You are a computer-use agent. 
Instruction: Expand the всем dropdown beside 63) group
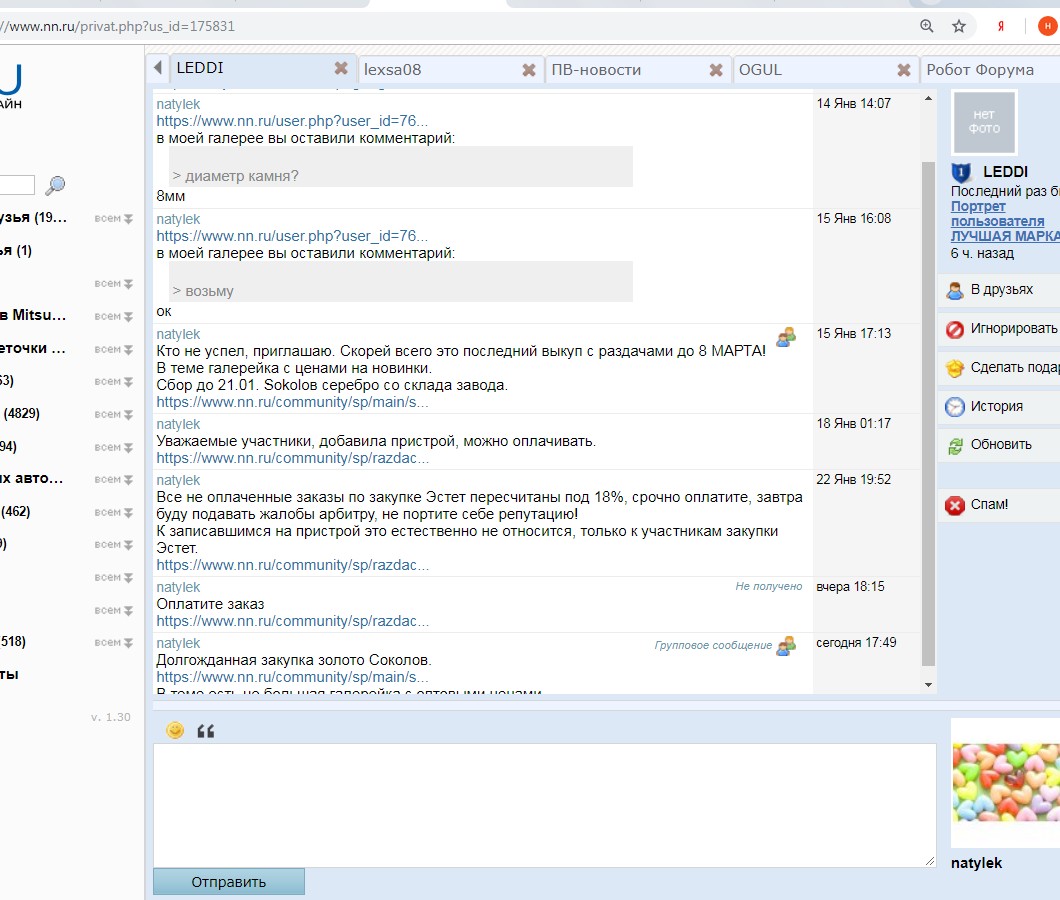click(114, 381)
